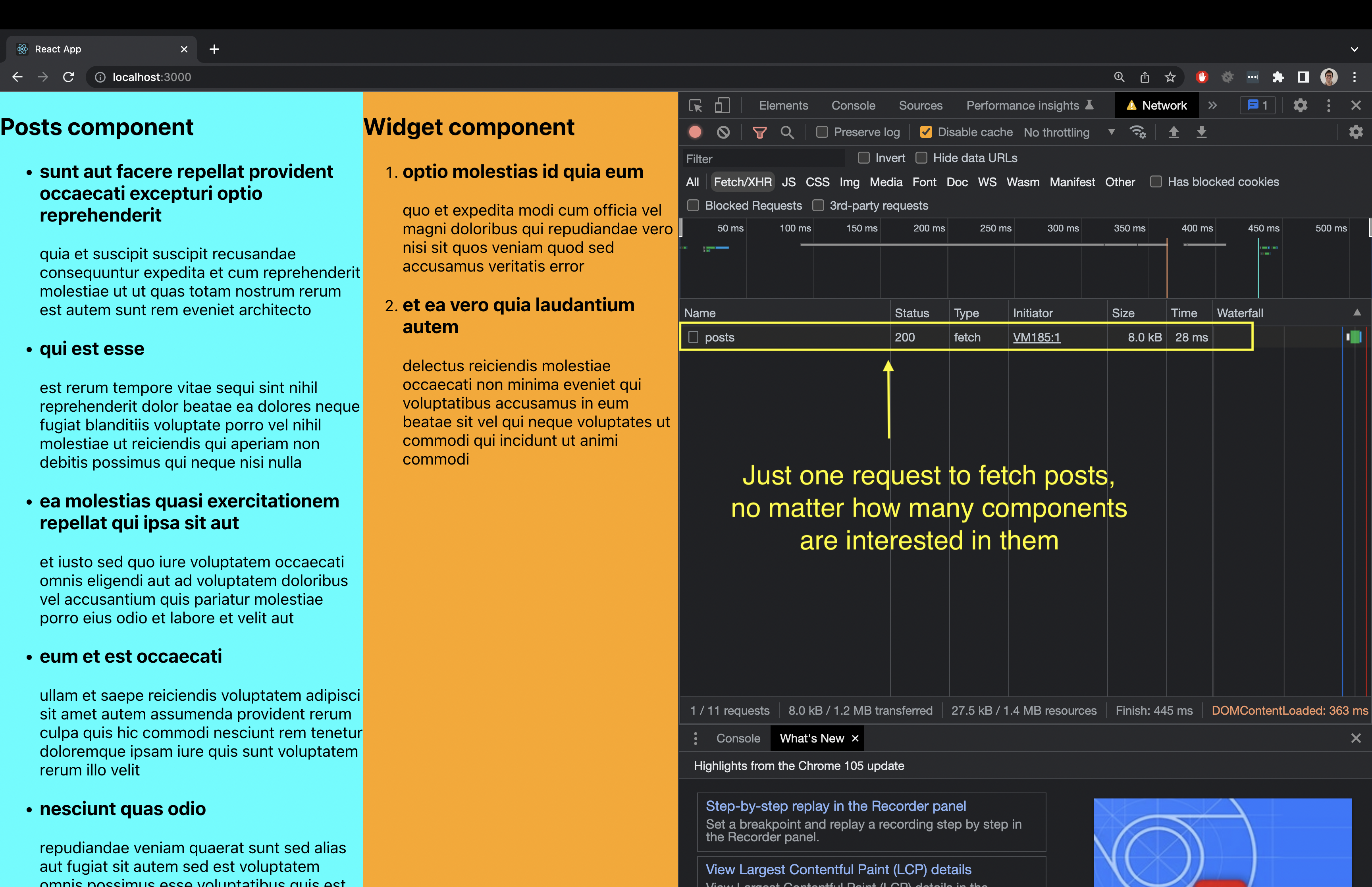Image resolution: width=1372 pixels, height=887 pixels.
Task: Click View Largest Contentful Paint details link
Action: [x=838, y=869]
